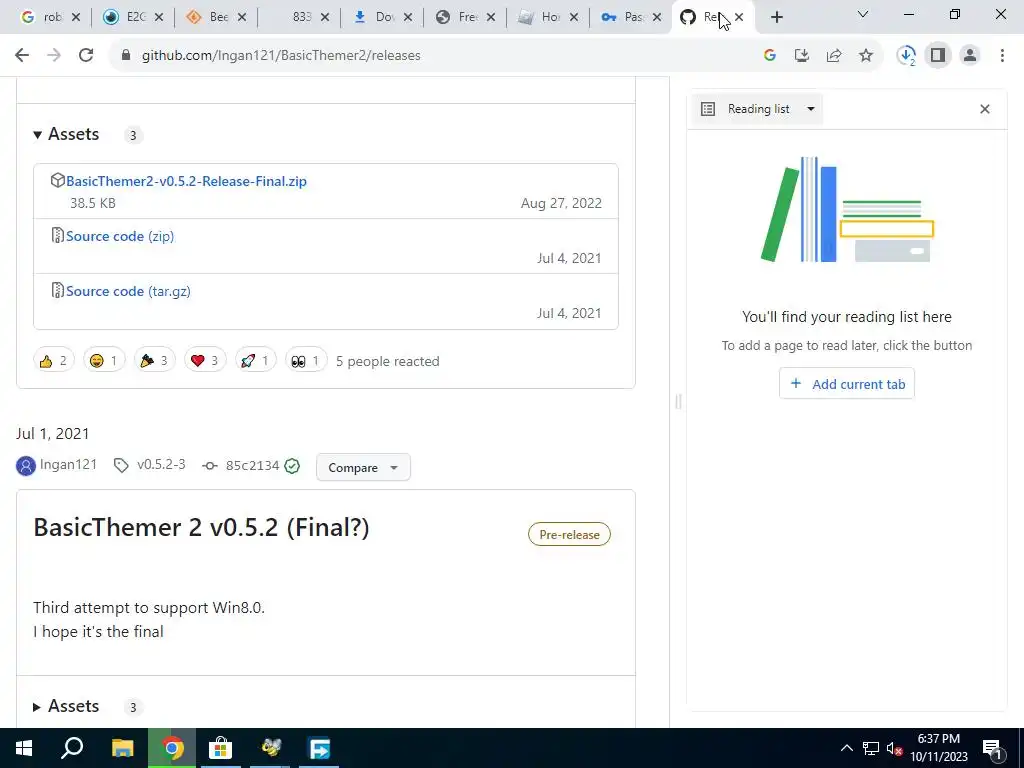Click the install app icon in address bar
This screenshot has height=768, width=1024.
[x=801, y=56]
